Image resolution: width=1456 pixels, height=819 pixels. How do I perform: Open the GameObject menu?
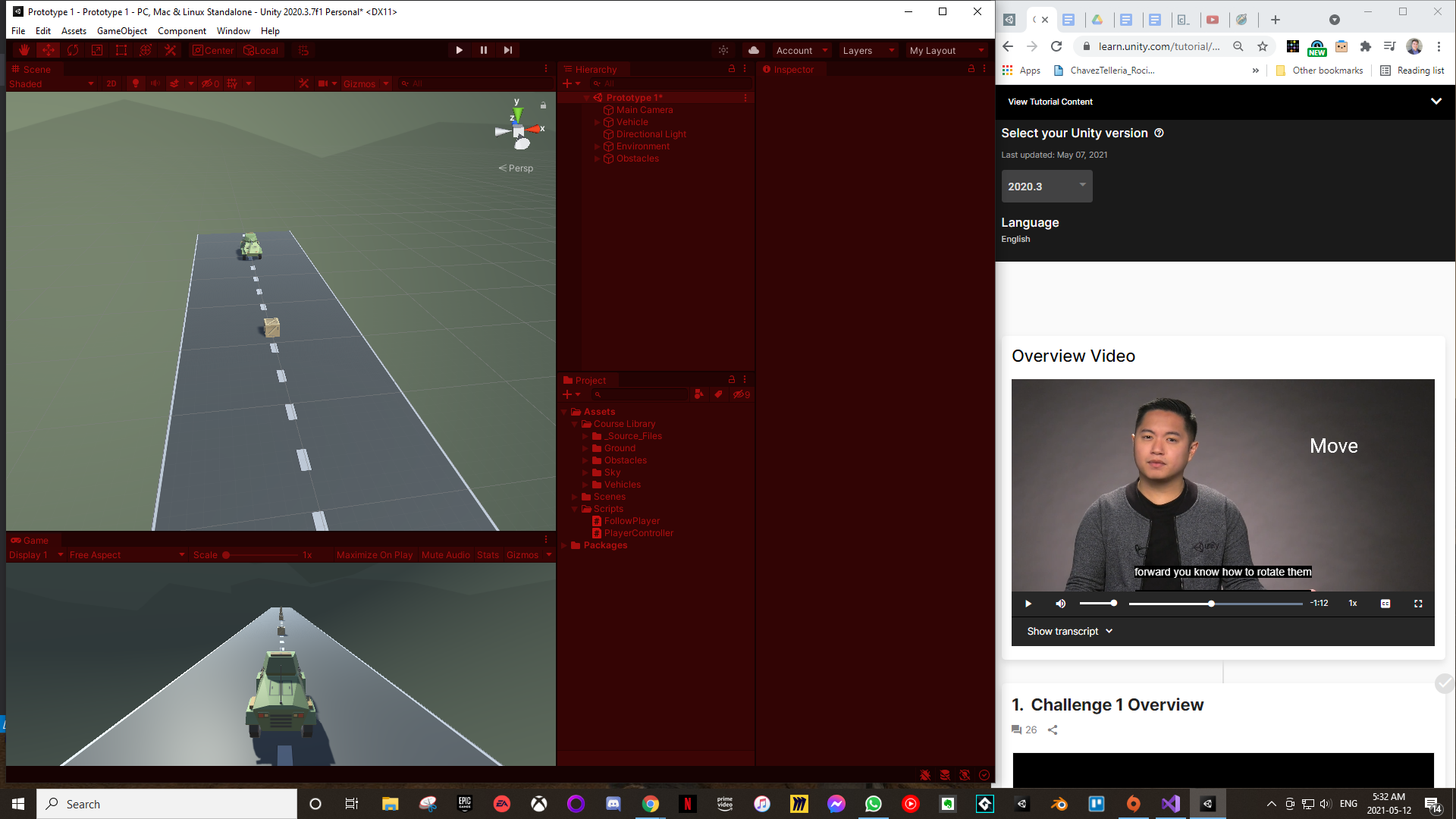click(121, 31)
